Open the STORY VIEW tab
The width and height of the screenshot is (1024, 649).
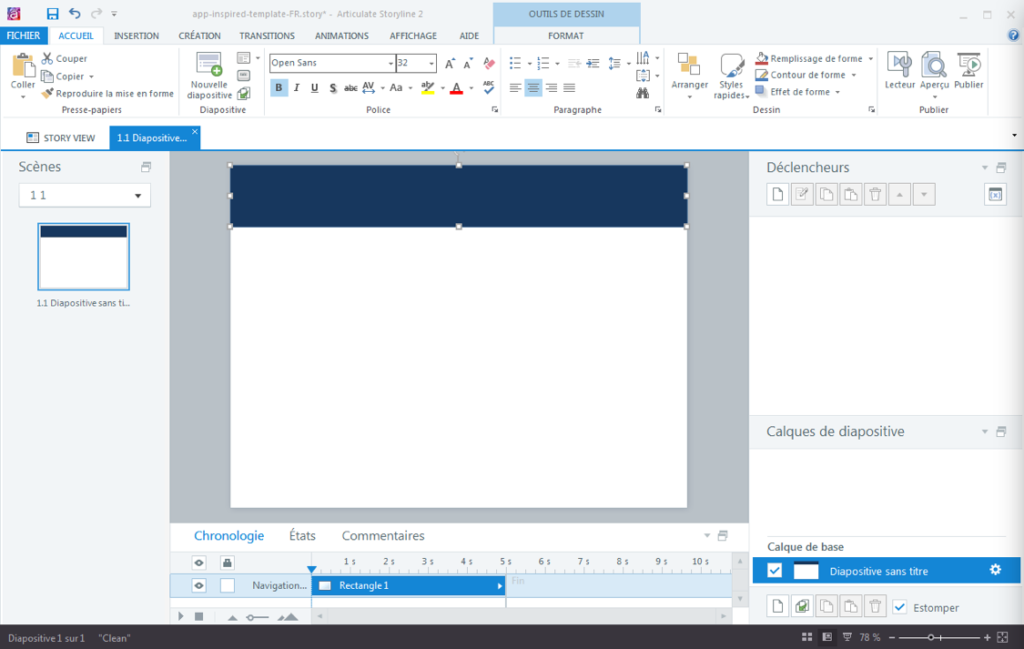tap(62, 137)
